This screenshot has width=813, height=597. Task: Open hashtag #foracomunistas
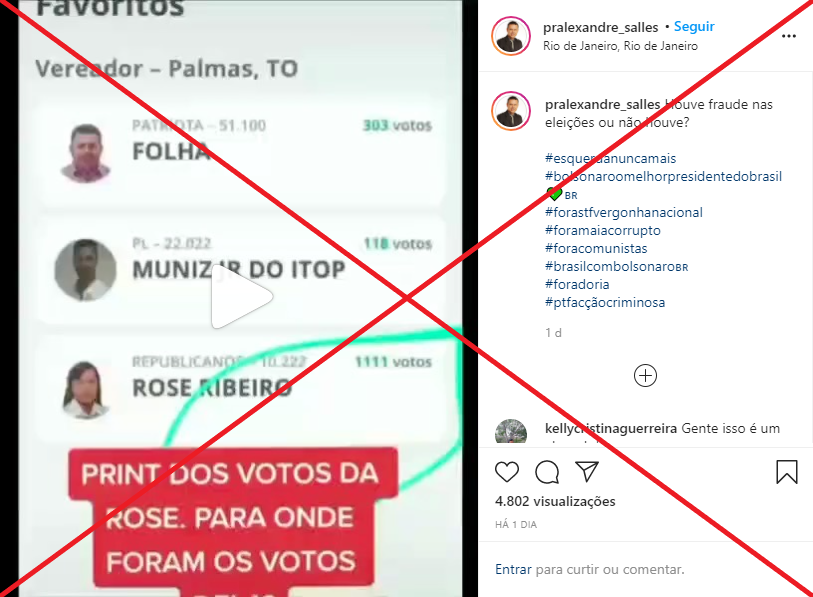pyautogui.click(x=596, y=248)
